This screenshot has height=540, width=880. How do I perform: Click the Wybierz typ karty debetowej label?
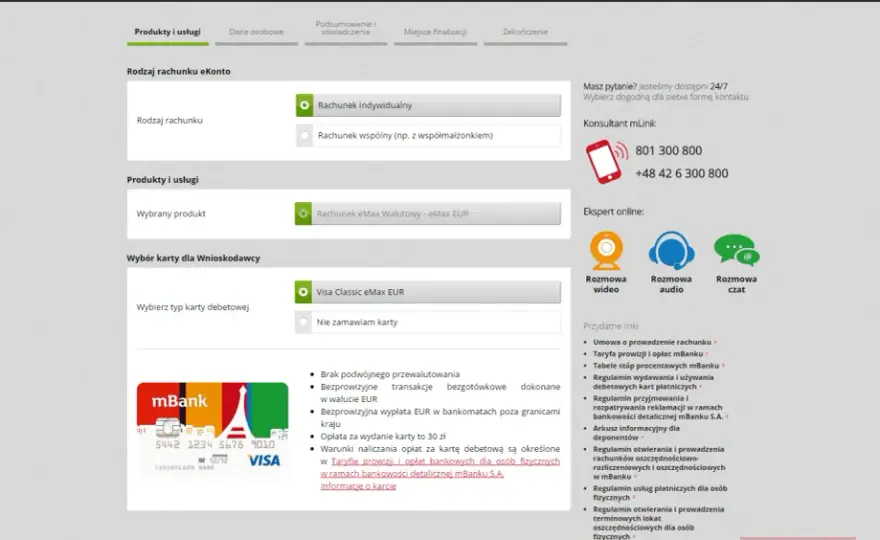pyautogui.click(x=192, y=307)
